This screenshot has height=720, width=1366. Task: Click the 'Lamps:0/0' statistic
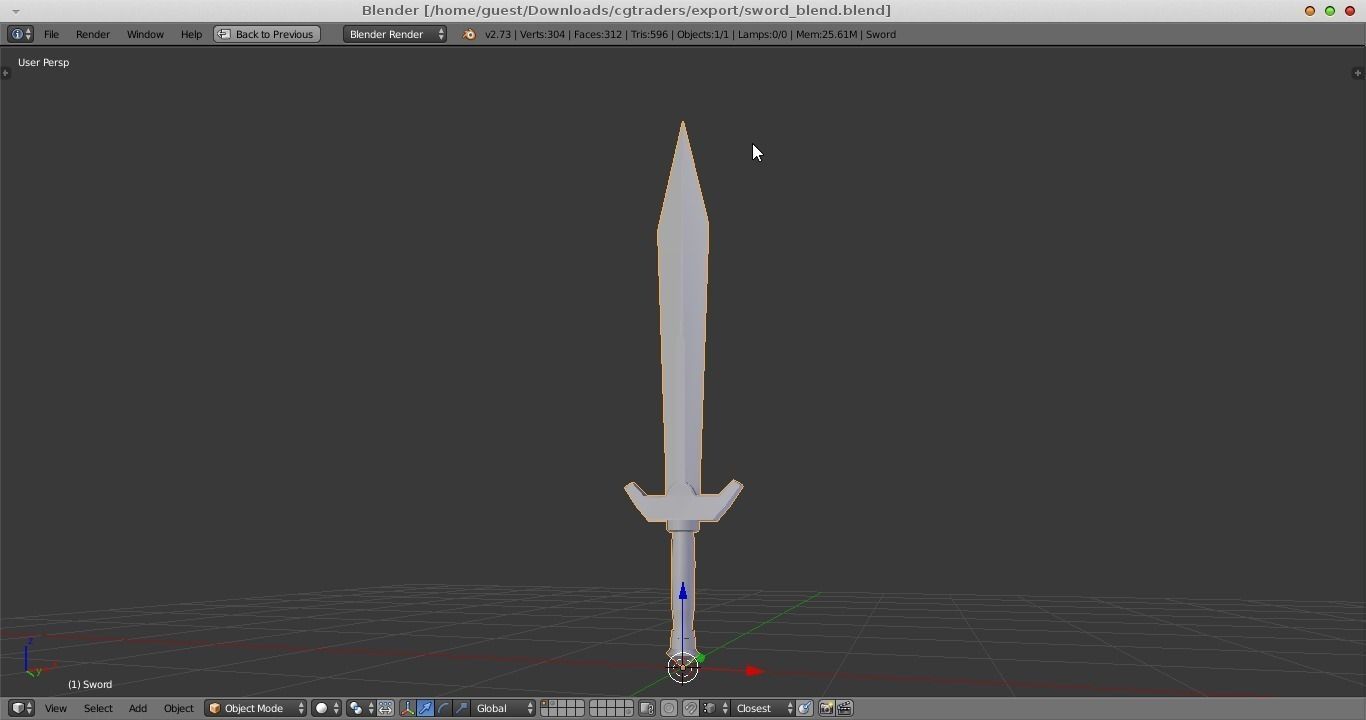(x=763, y=34)
